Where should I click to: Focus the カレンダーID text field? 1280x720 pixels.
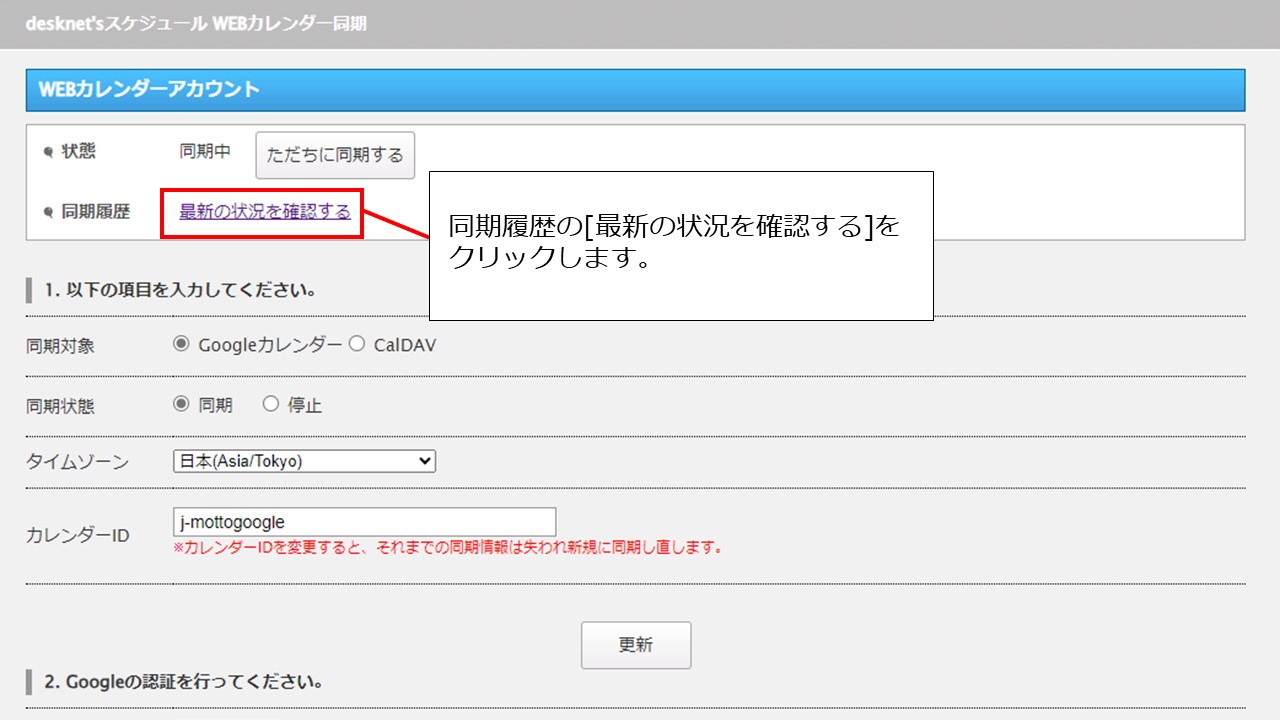(x=364, y=521)
